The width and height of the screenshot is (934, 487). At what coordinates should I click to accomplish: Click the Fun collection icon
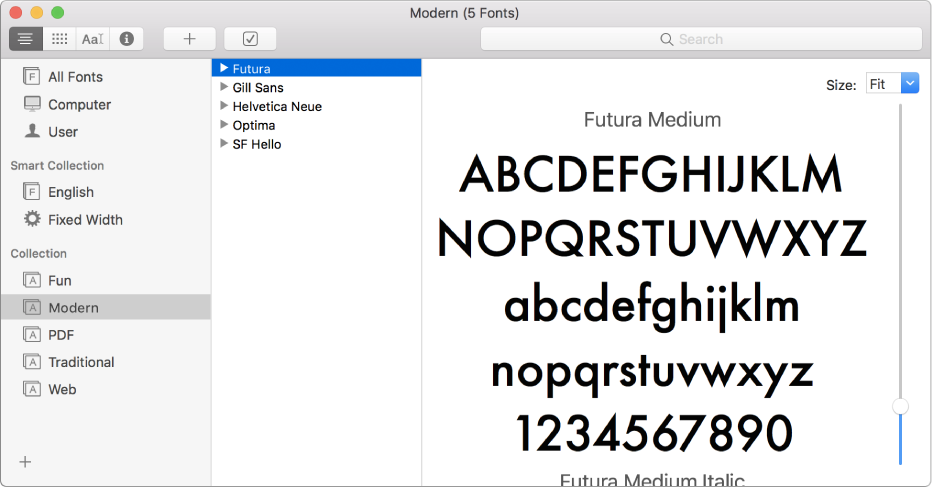[32, 280]
